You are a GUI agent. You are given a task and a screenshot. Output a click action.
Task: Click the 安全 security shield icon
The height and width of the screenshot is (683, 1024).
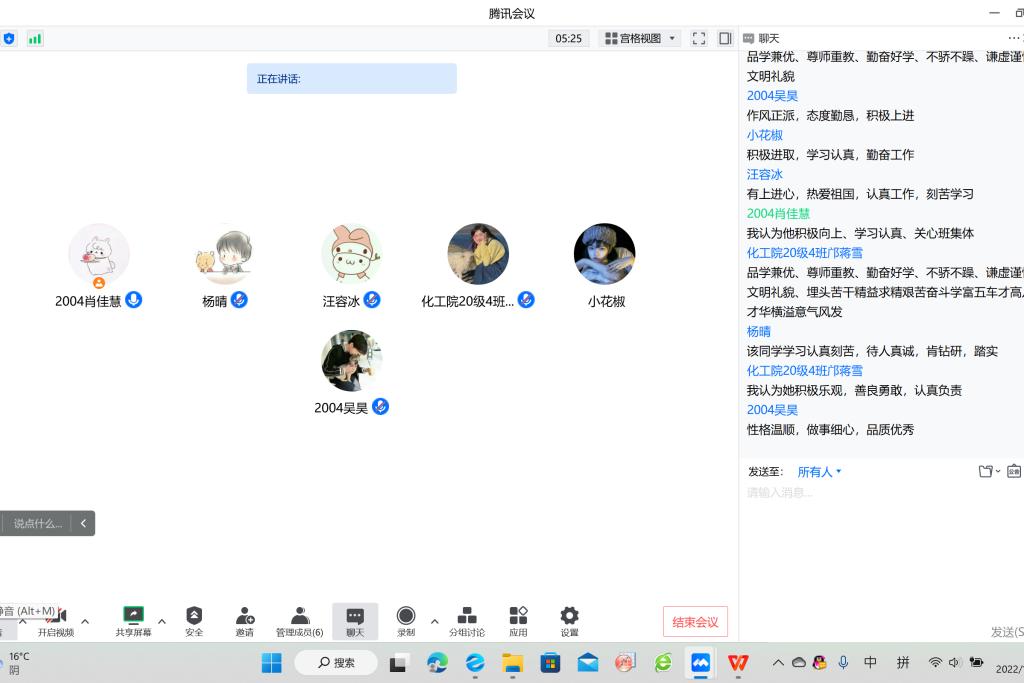tap(194, 620)
